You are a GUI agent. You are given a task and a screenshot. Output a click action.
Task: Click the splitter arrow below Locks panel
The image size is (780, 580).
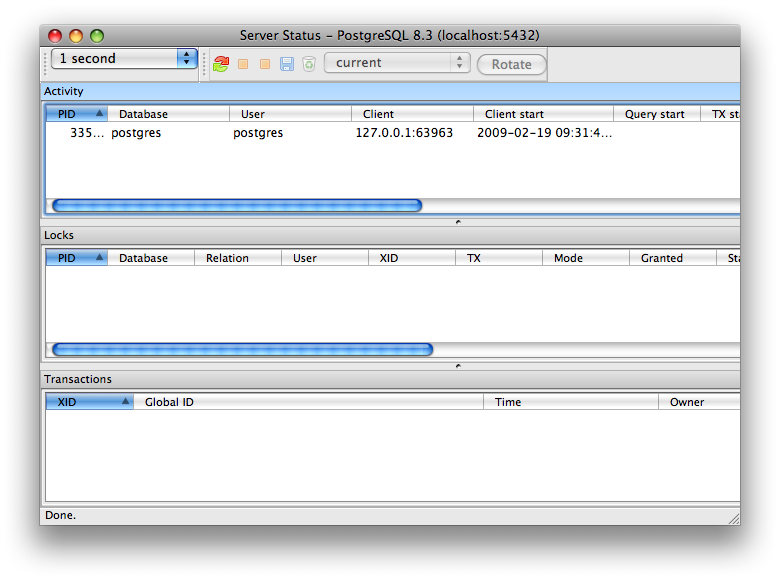tap(458, 366)
